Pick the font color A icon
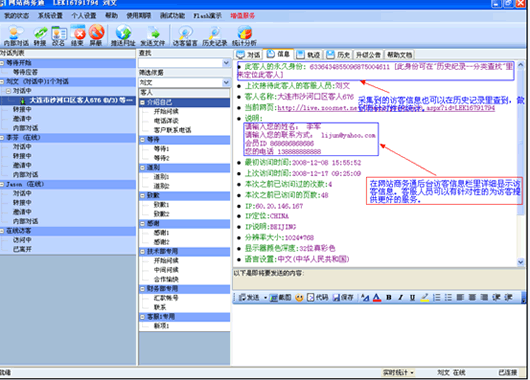This screenshot has height=380, width=530. [377, 298]
